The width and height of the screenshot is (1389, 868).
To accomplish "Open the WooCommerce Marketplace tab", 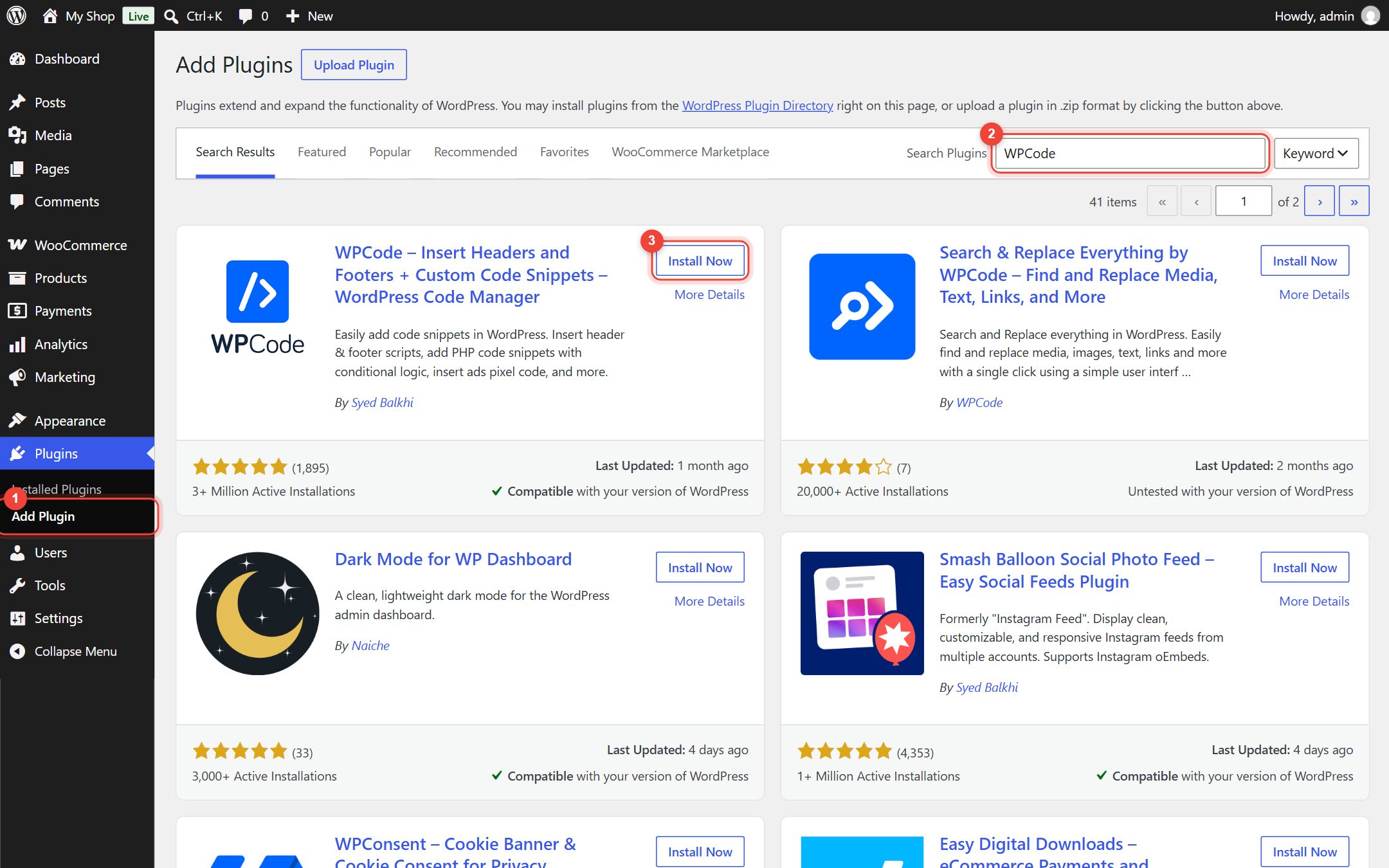I will pos(690,152).
